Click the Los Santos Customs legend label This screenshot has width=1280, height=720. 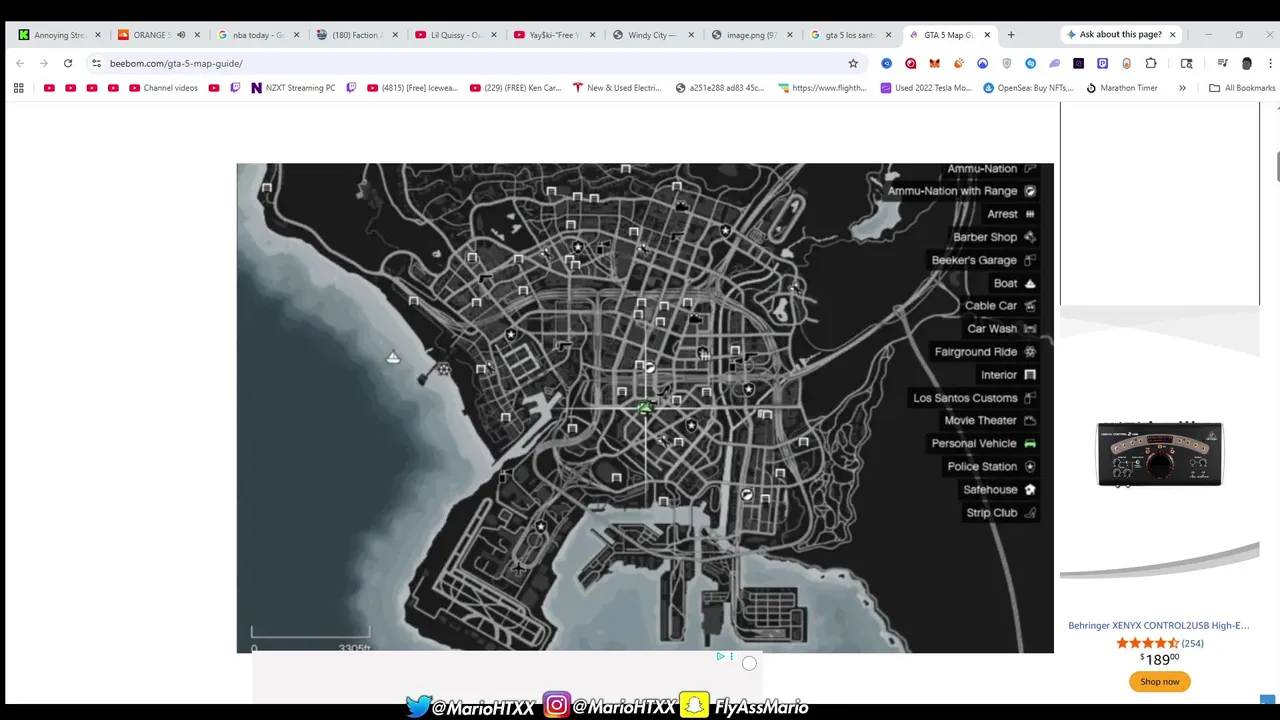tap(965, 398)
